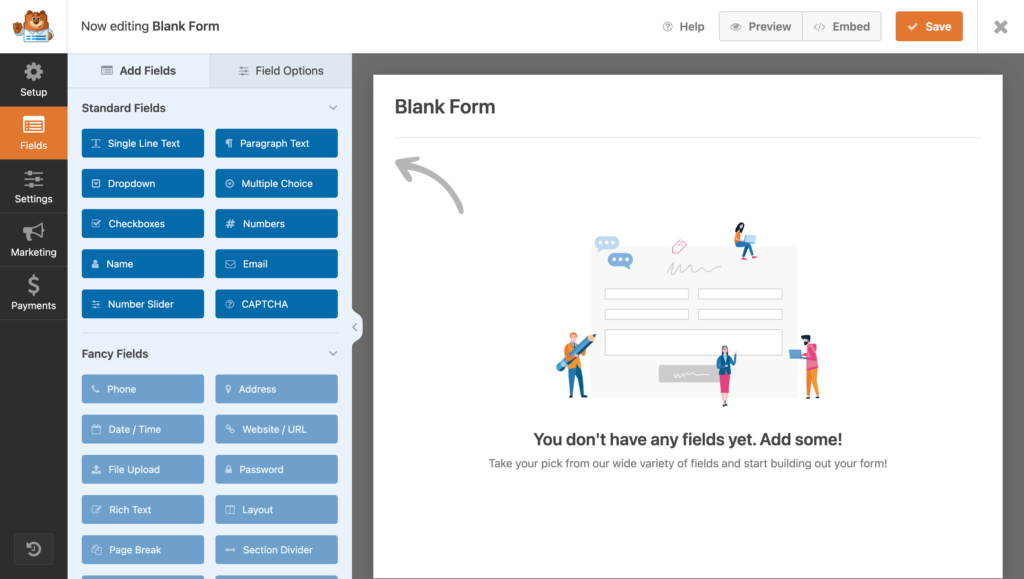Switch to the Field Options tab

pos(280,71)
